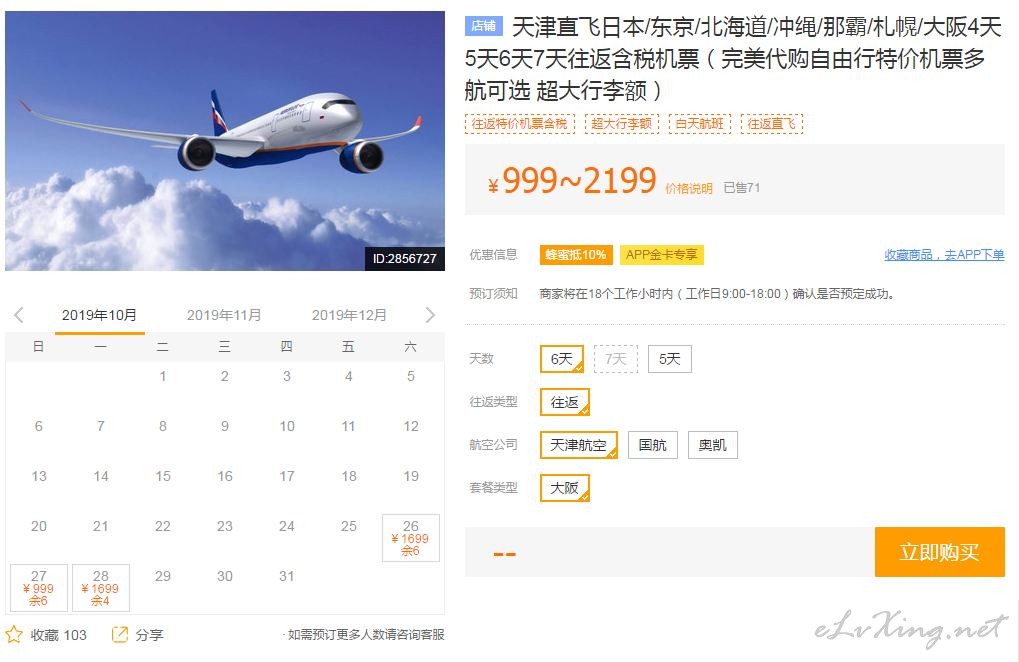Click the share icon

(x=120, y=634)
